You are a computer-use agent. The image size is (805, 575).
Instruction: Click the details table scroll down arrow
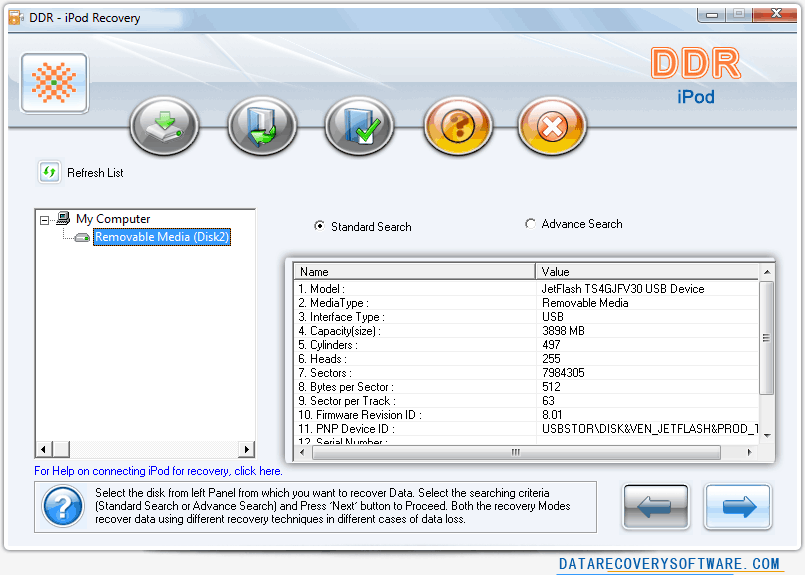[766, 436]
